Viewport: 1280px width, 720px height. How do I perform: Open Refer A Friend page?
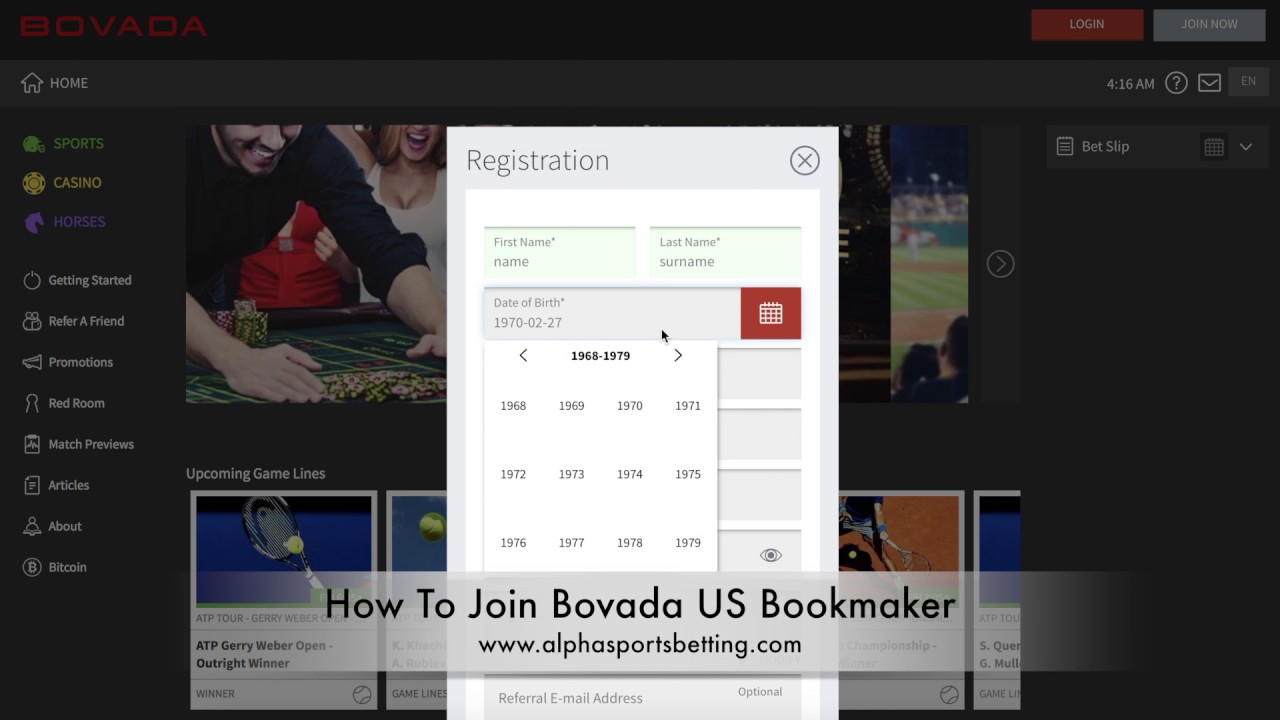pyautogui.click(x=74, y=321)
